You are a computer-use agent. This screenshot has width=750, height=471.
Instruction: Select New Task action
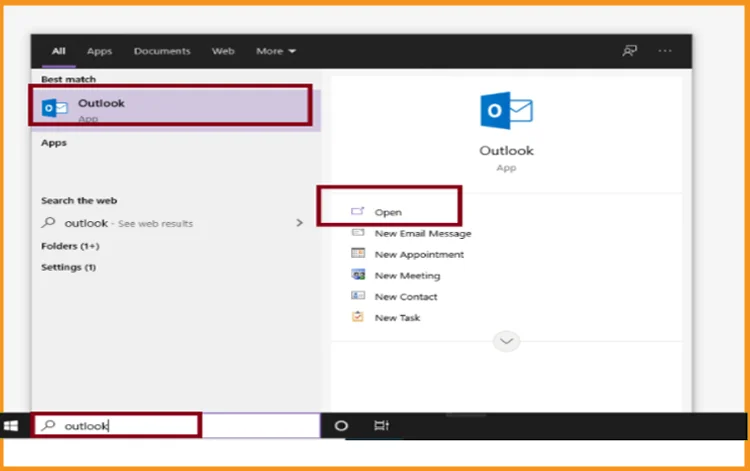[397, 318]
